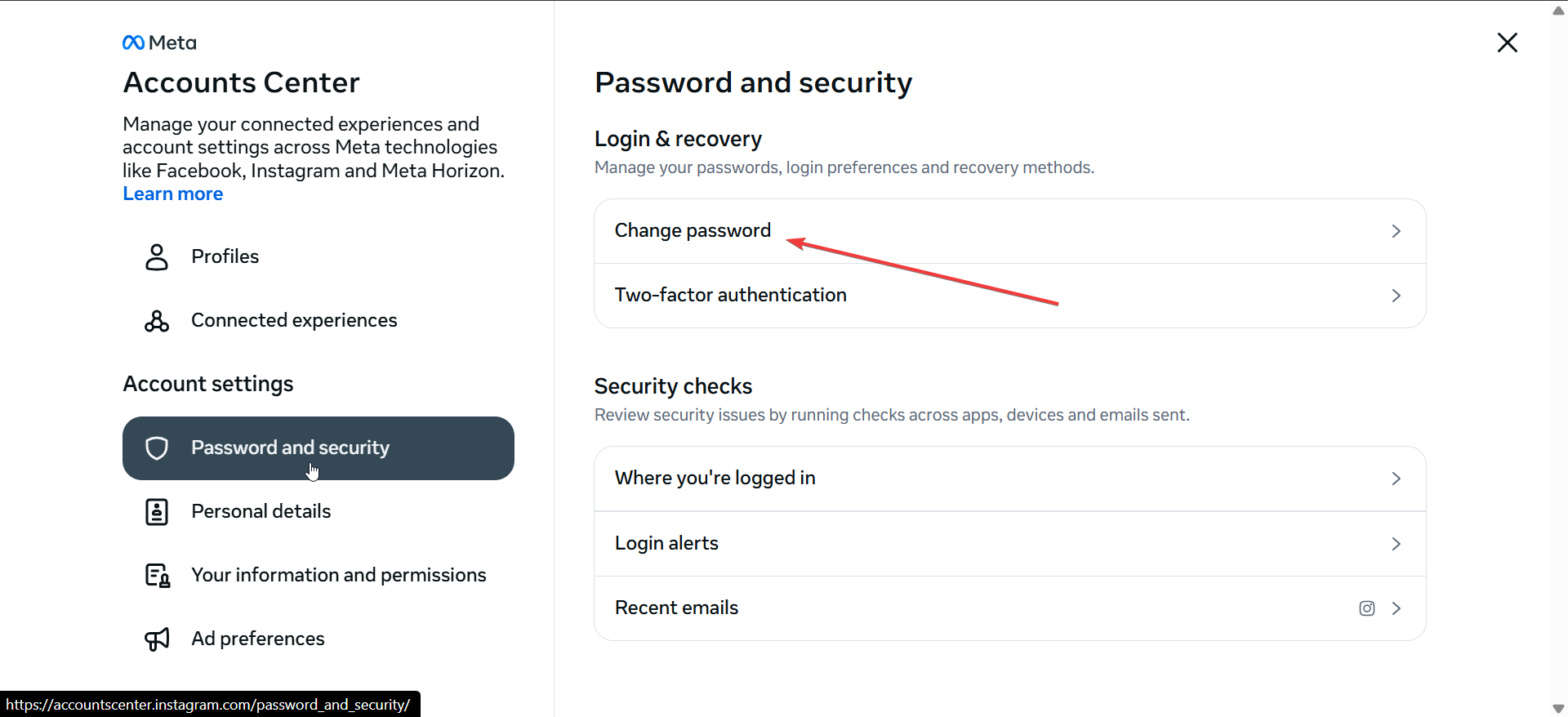Image resolution: width=1568 pixels, height=717 pixels.
Task: Click the scrollbar down arrow
Action: (1558, 708)
